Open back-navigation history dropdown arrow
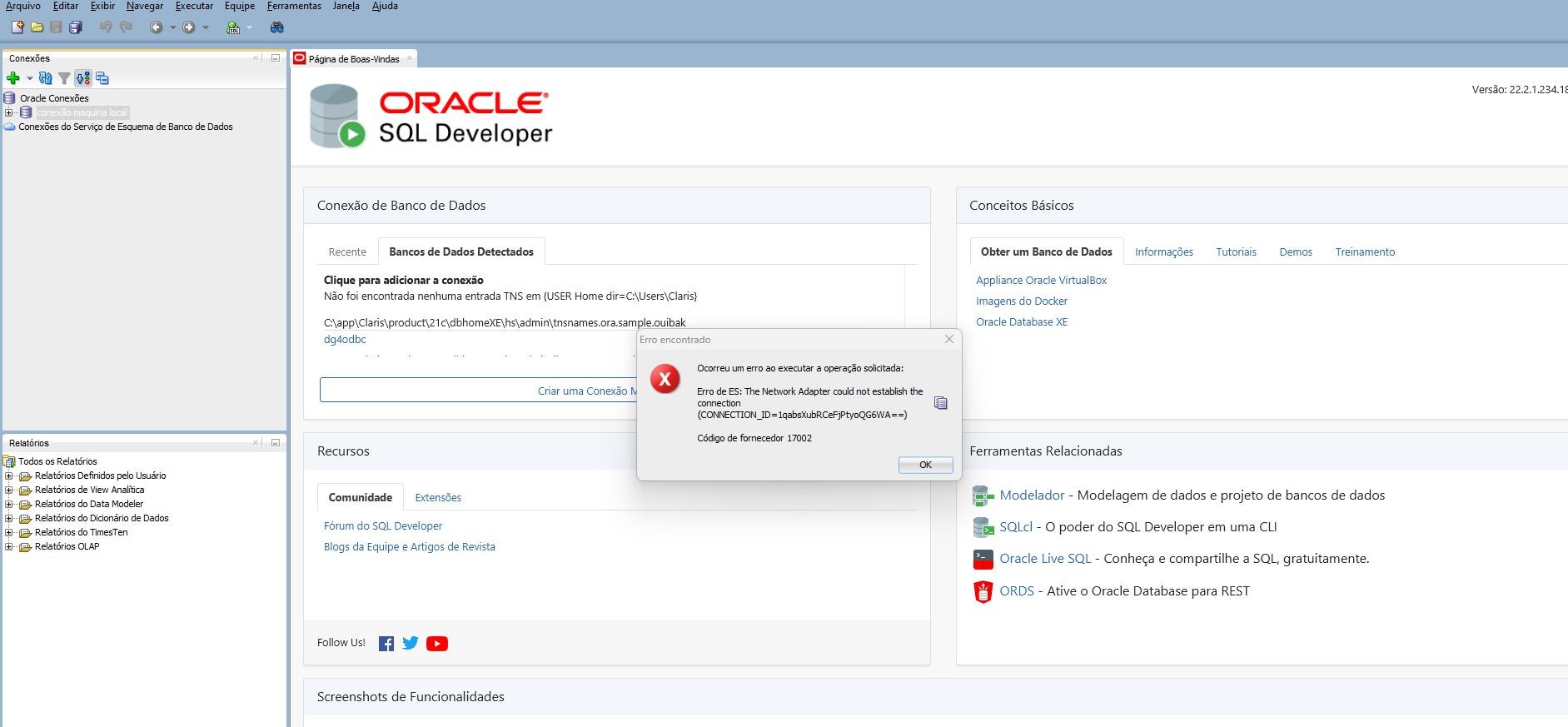This screenshot has height=727, width=1568. [172, 27]
